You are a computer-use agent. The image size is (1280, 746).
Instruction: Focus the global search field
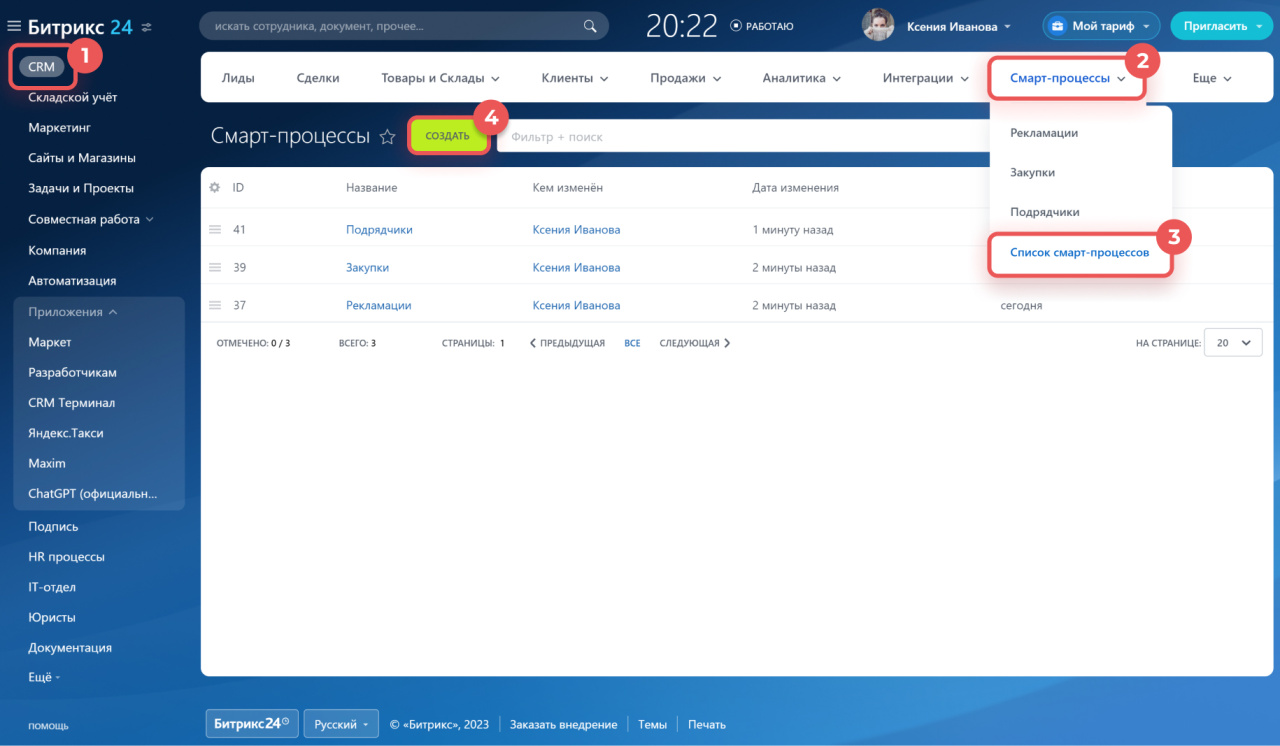[x=404, y=26]
